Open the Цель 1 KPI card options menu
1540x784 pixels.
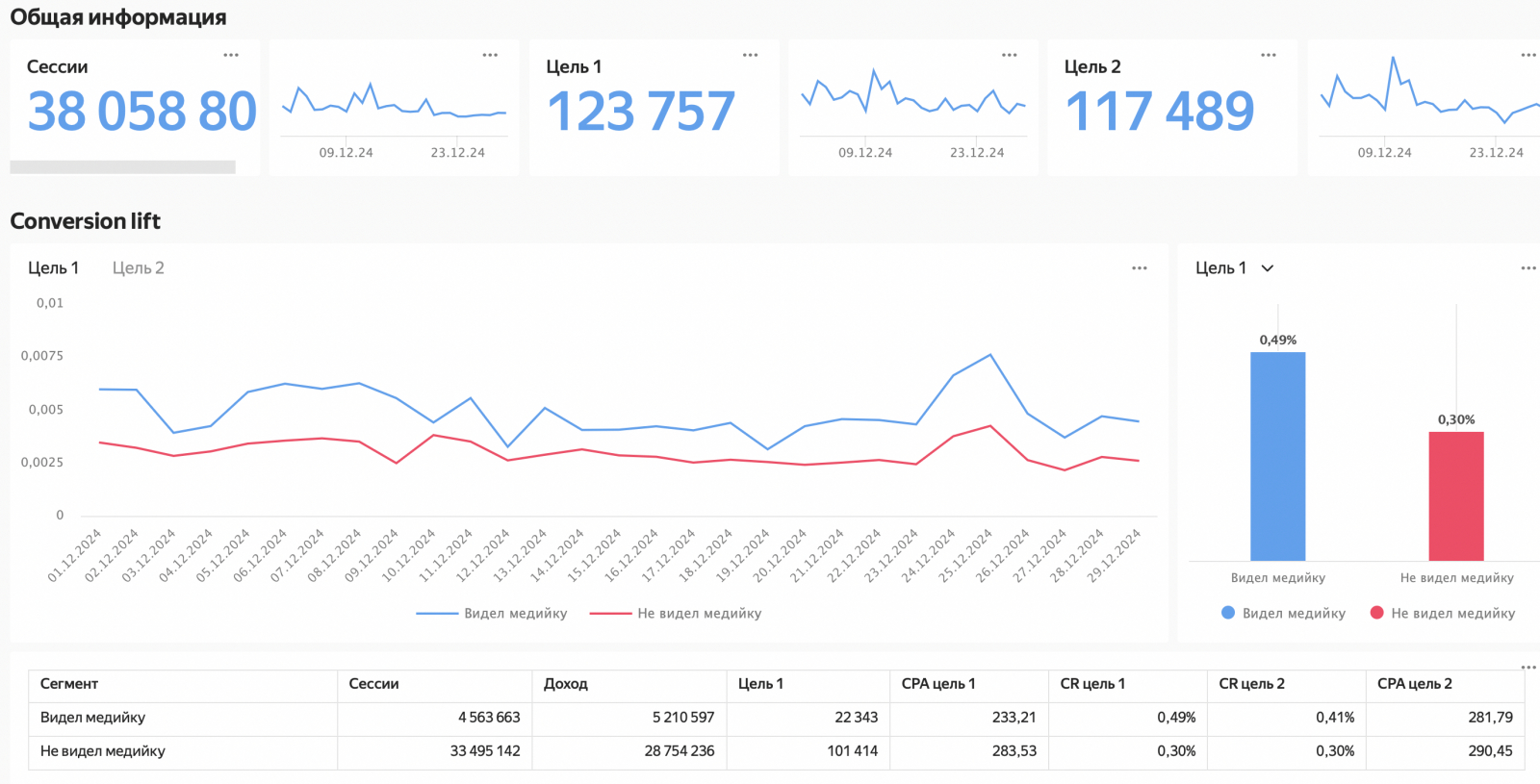[750, 55]
